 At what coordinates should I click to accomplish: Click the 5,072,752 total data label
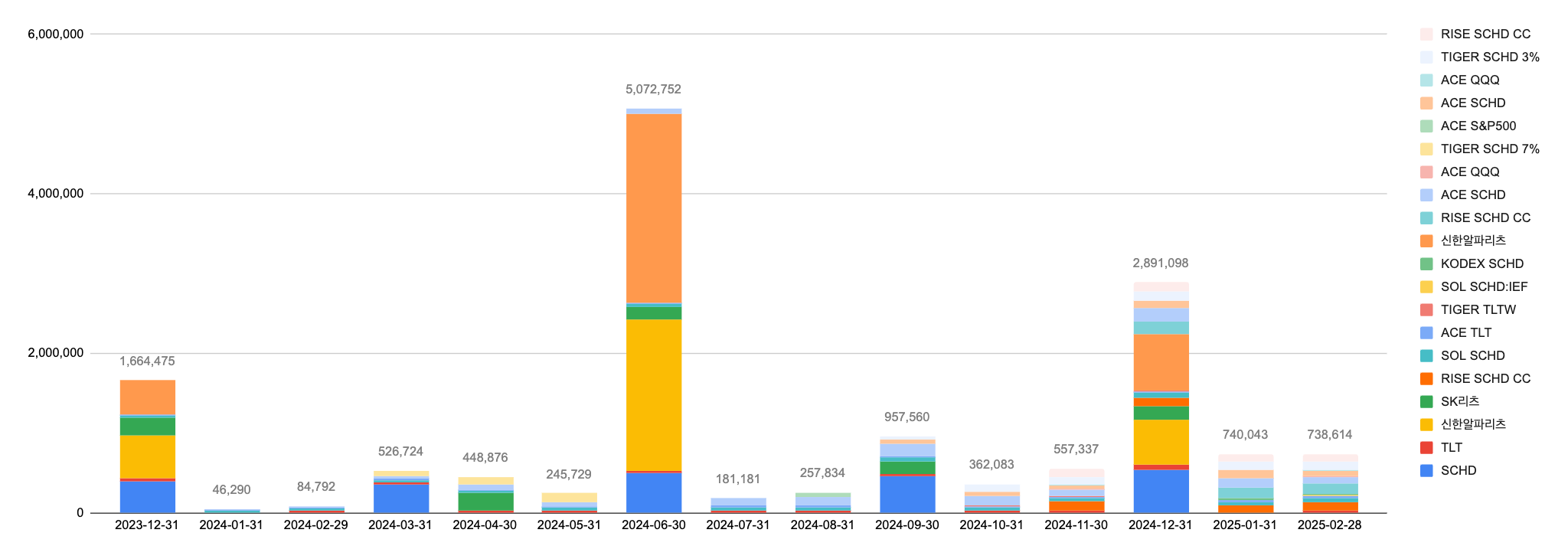coord(653,90)
